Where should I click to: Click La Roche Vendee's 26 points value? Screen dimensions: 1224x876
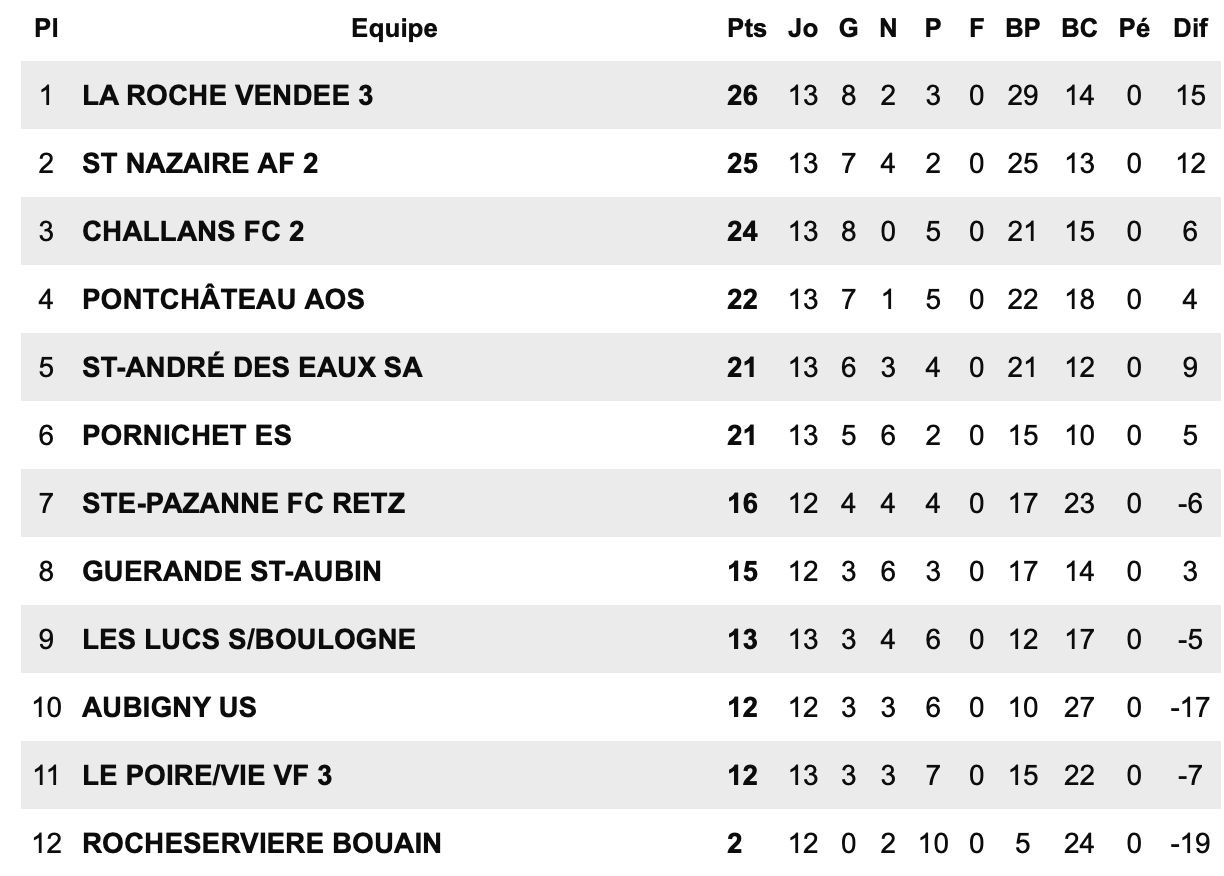(742, 95)
